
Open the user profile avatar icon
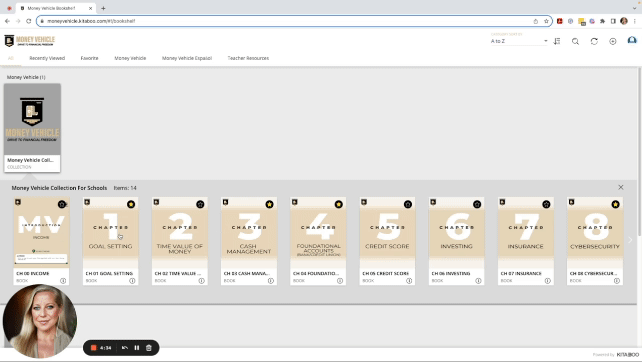tap(632, 40)
